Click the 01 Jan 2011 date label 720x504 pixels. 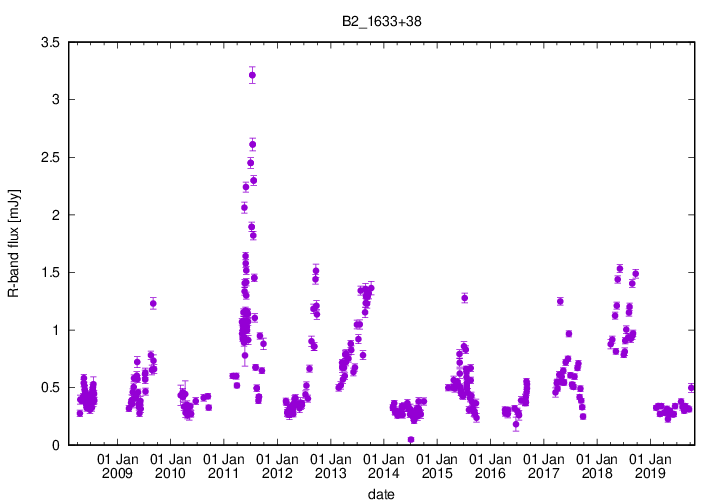(x=223, y=465)
